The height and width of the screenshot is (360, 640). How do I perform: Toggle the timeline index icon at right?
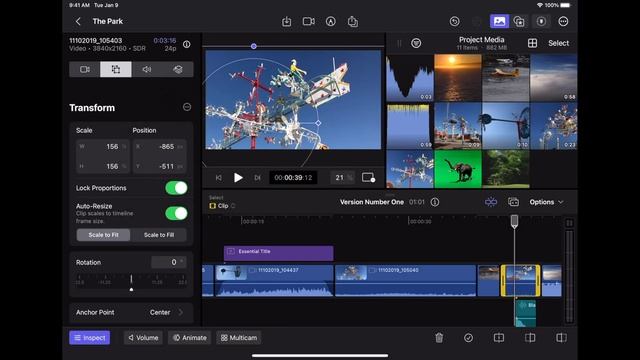coord(569,223)
